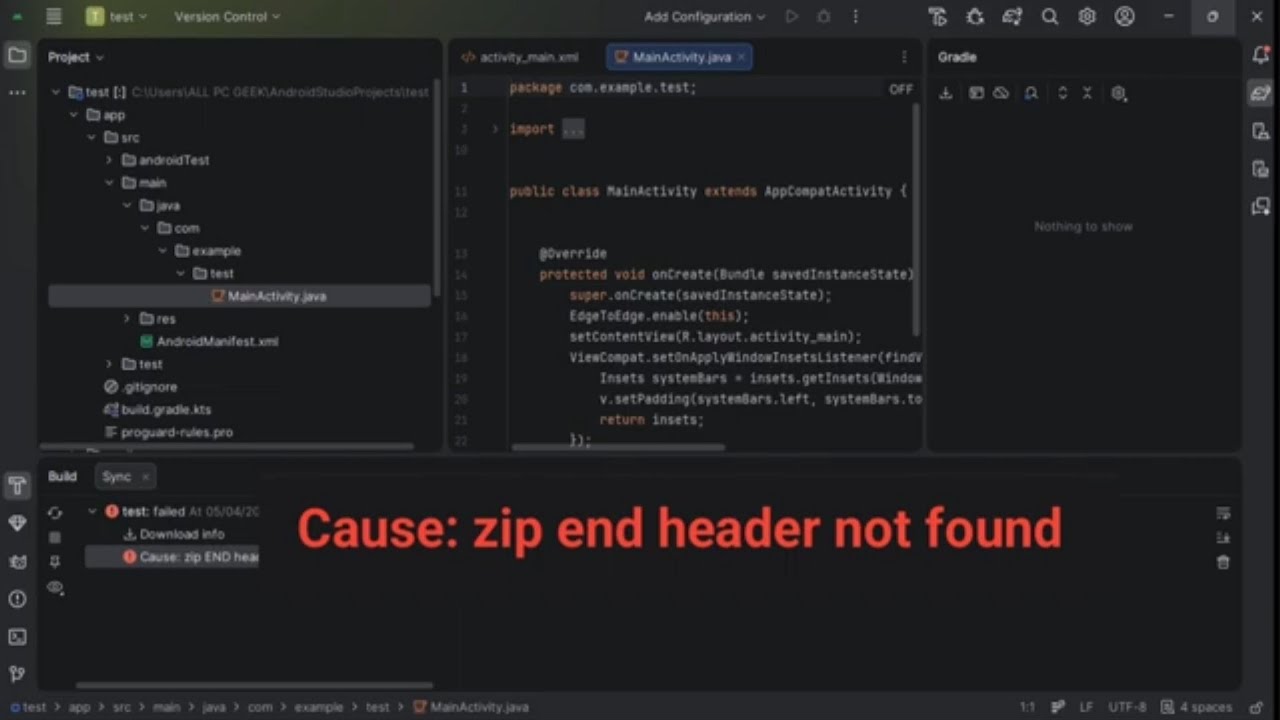This screenshot has height=720, width=1280.
Task: Expand all in Gradle panel
Action: [x=1062, y=93]
